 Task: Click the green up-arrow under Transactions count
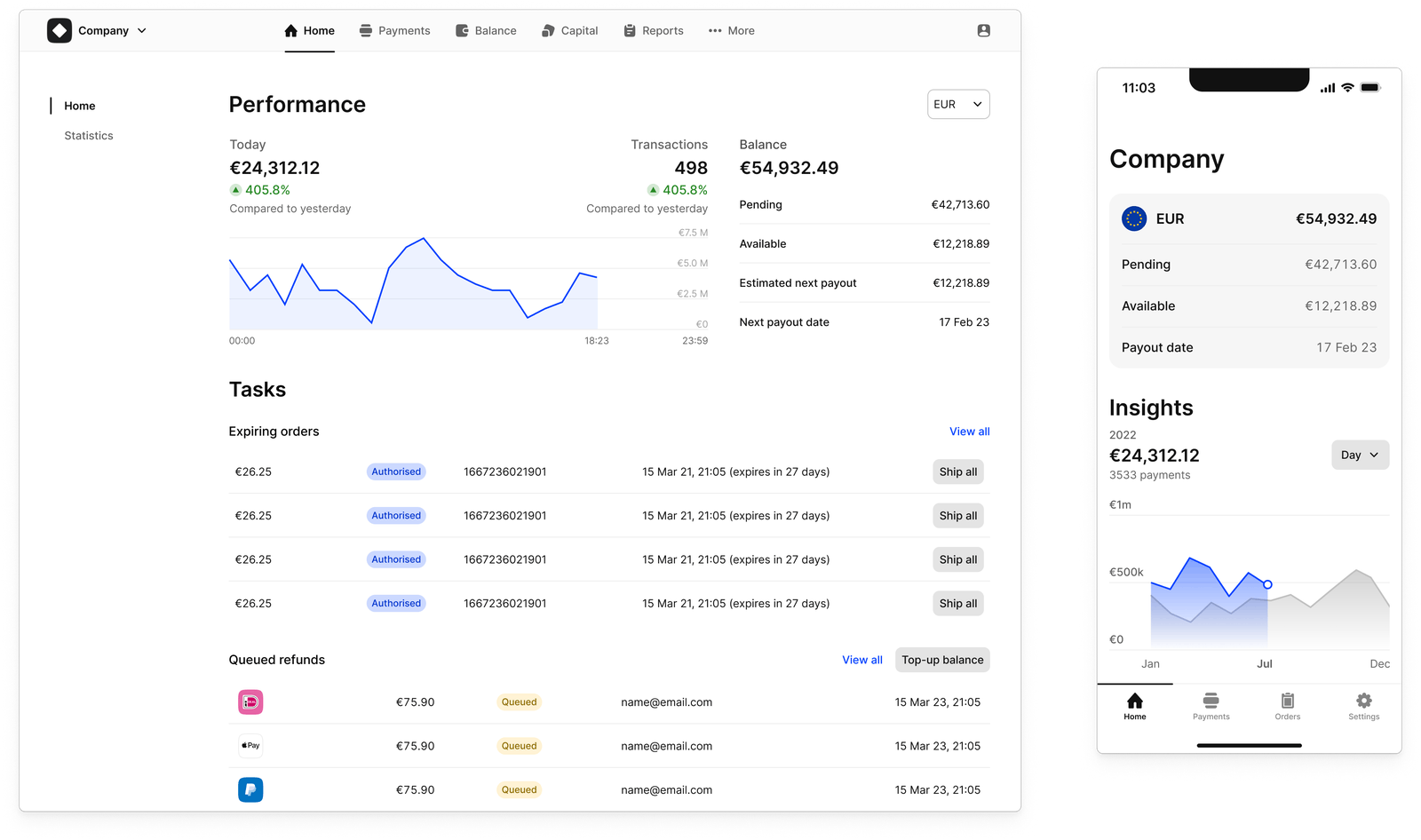point(653,190)
